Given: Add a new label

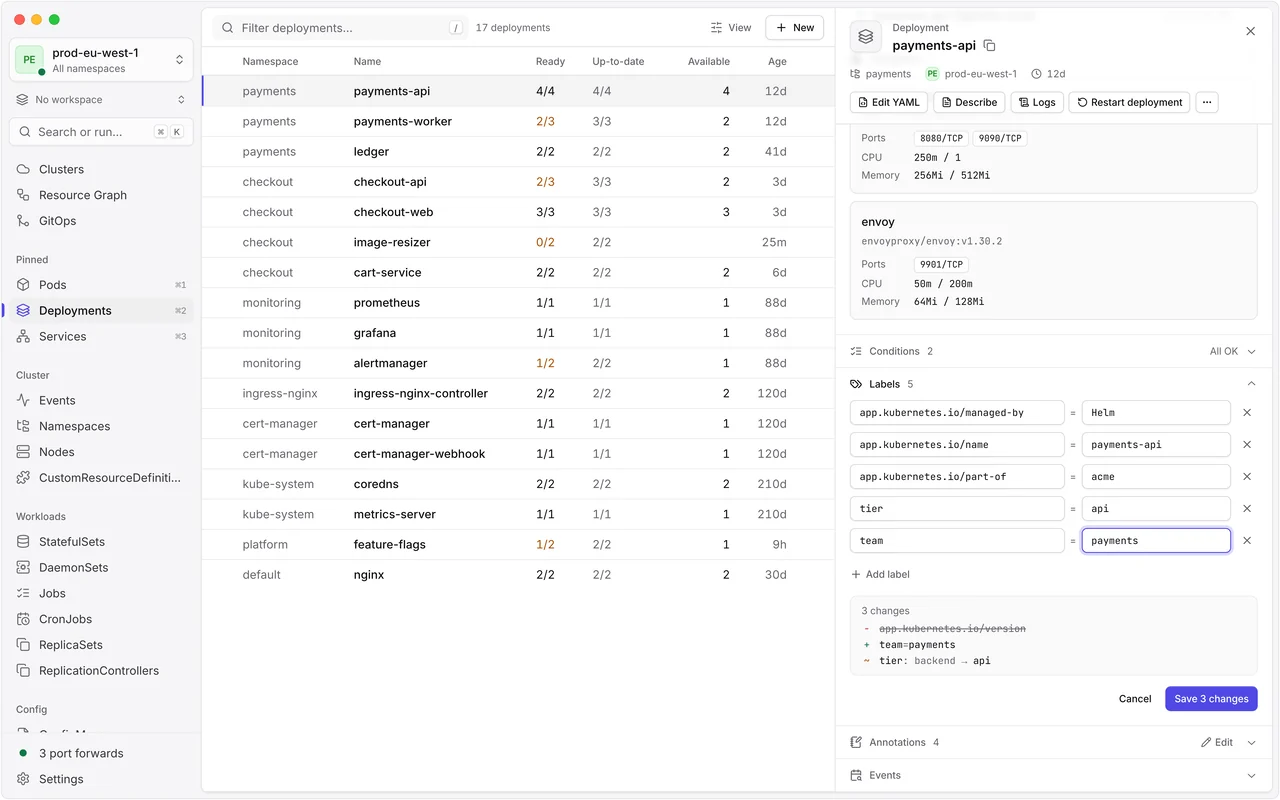Looking at the screenshot, I should tap(880, 575).
